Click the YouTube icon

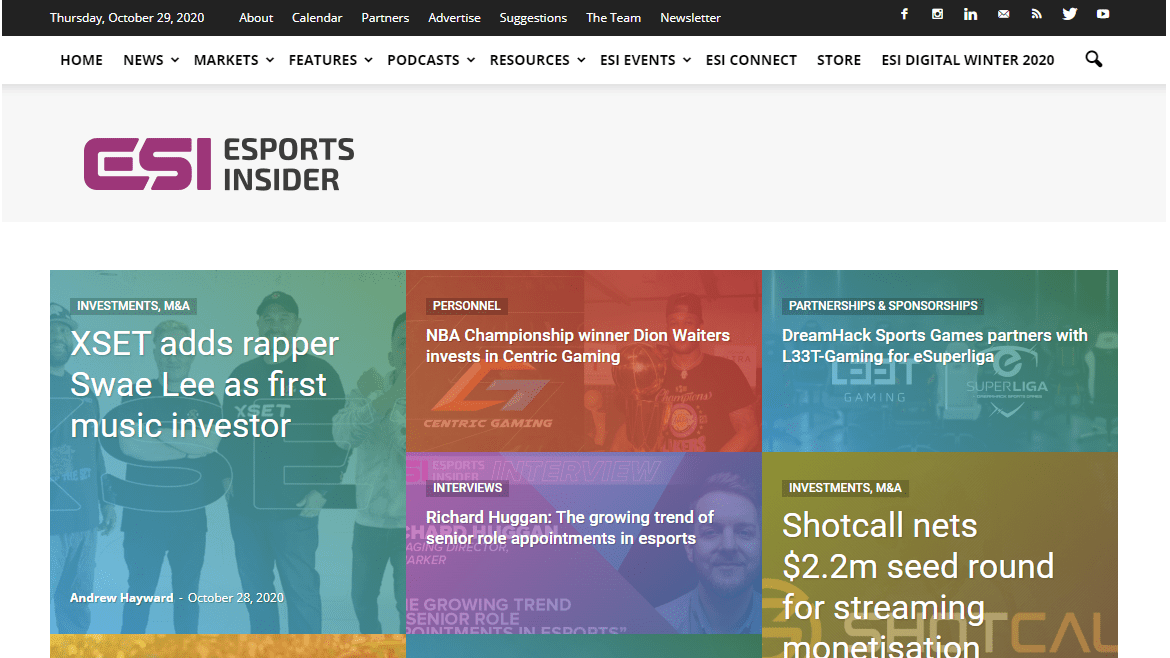click(x=1103, y=15)
